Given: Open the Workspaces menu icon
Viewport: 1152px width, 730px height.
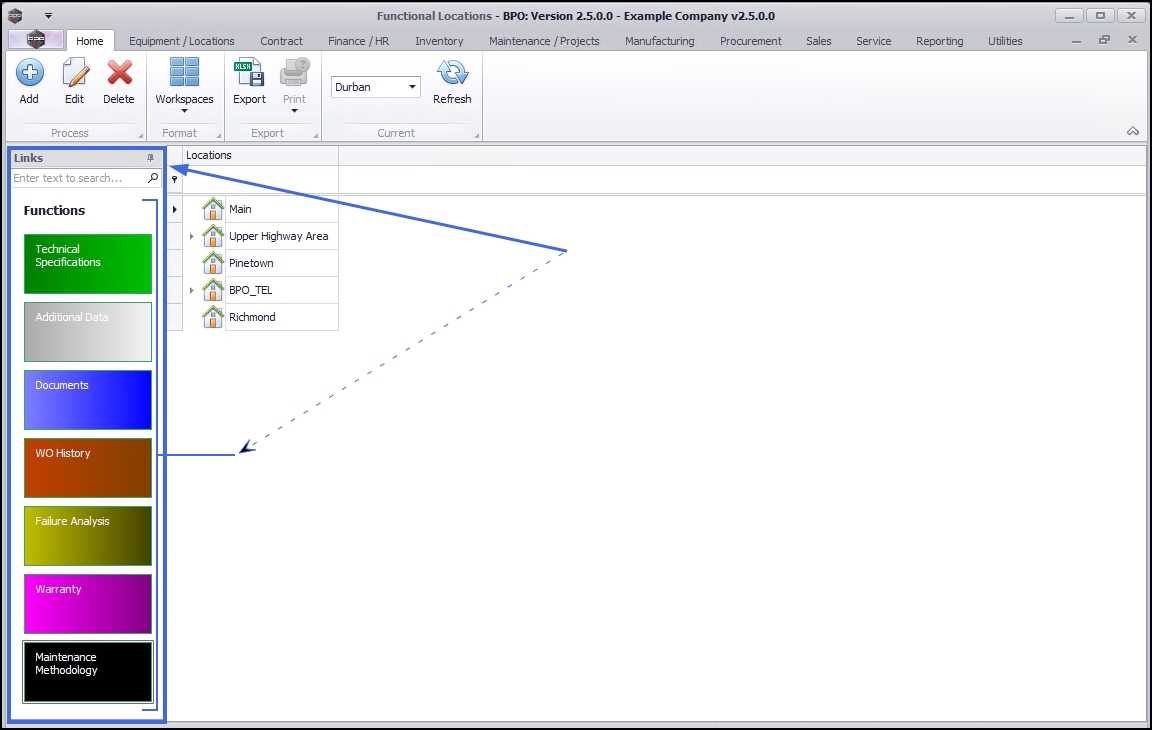Looking at the screenshot, I should (x=184, y=72).
